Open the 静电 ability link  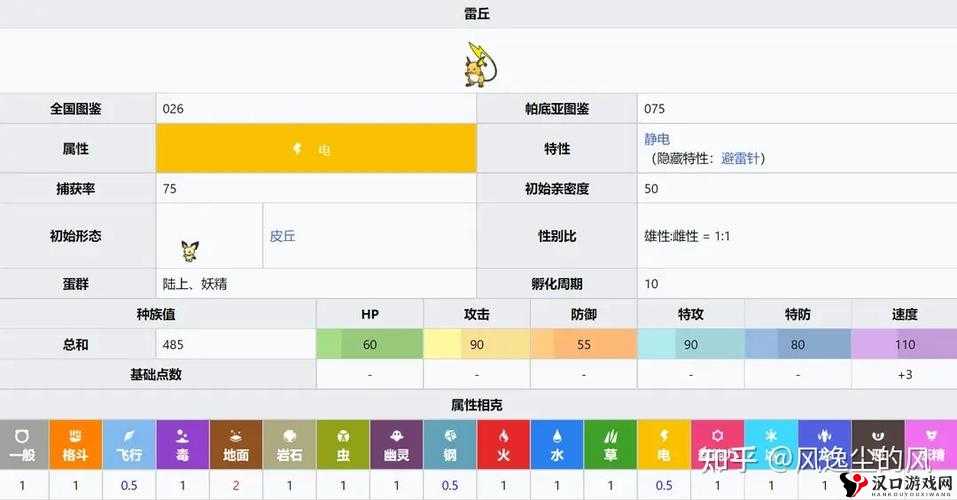[x=657, y=139]
